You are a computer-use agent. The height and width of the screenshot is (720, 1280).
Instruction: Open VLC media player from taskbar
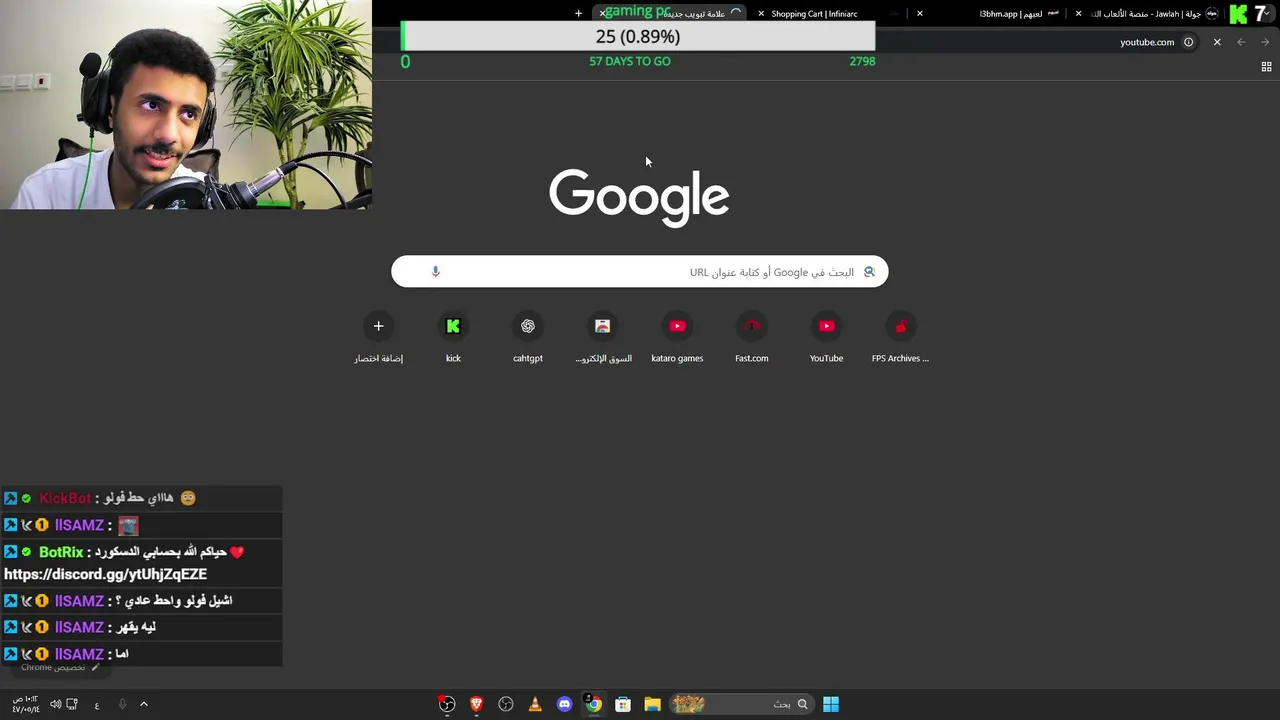(x=535, y=704)
